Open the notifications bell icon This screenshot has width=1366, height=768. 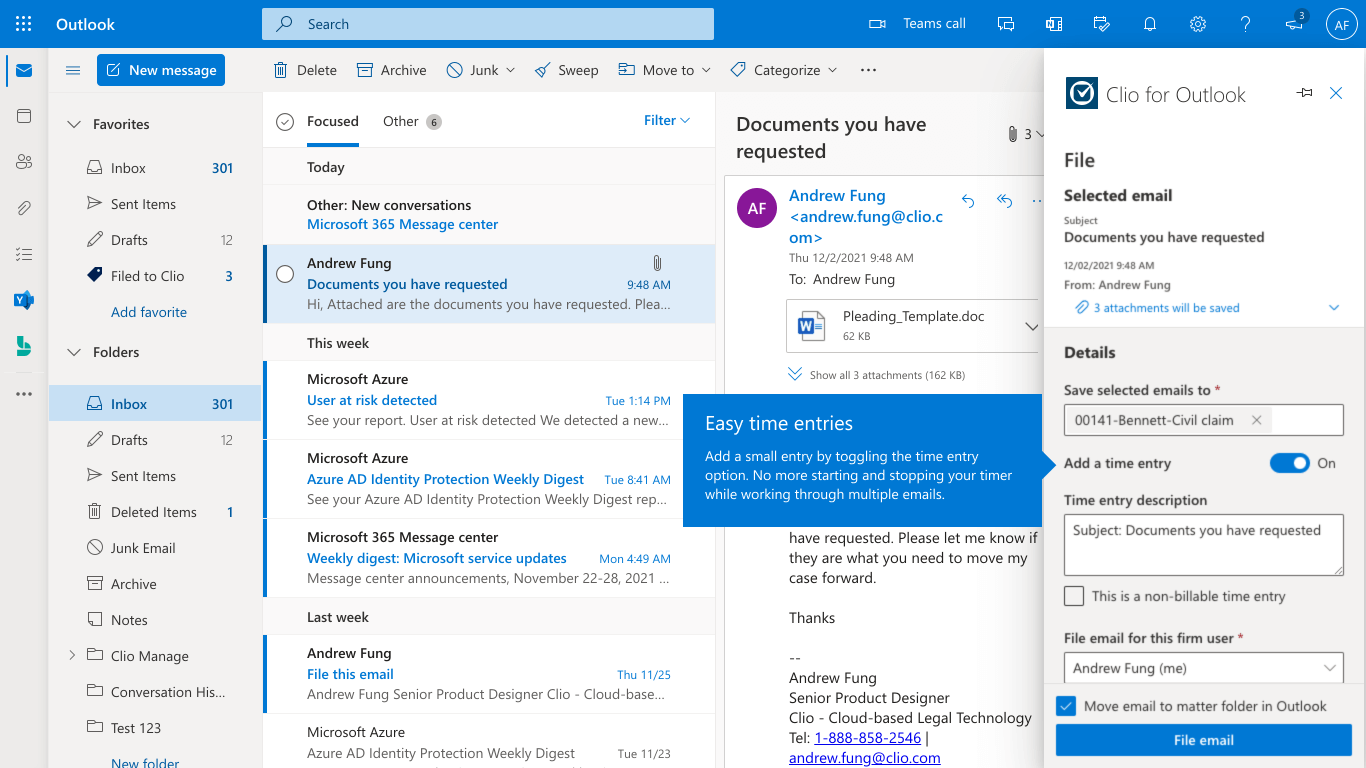(1150, 24)
